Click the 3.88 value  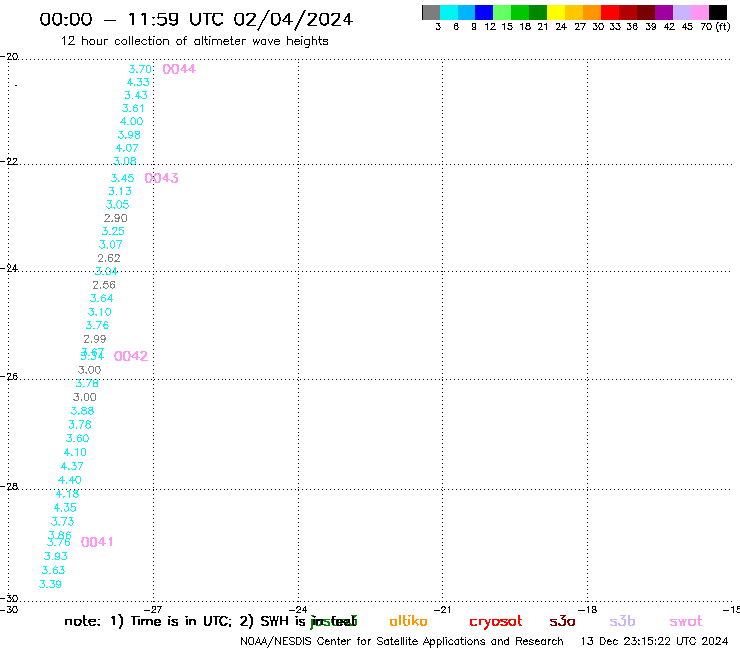tap(83, 411)
